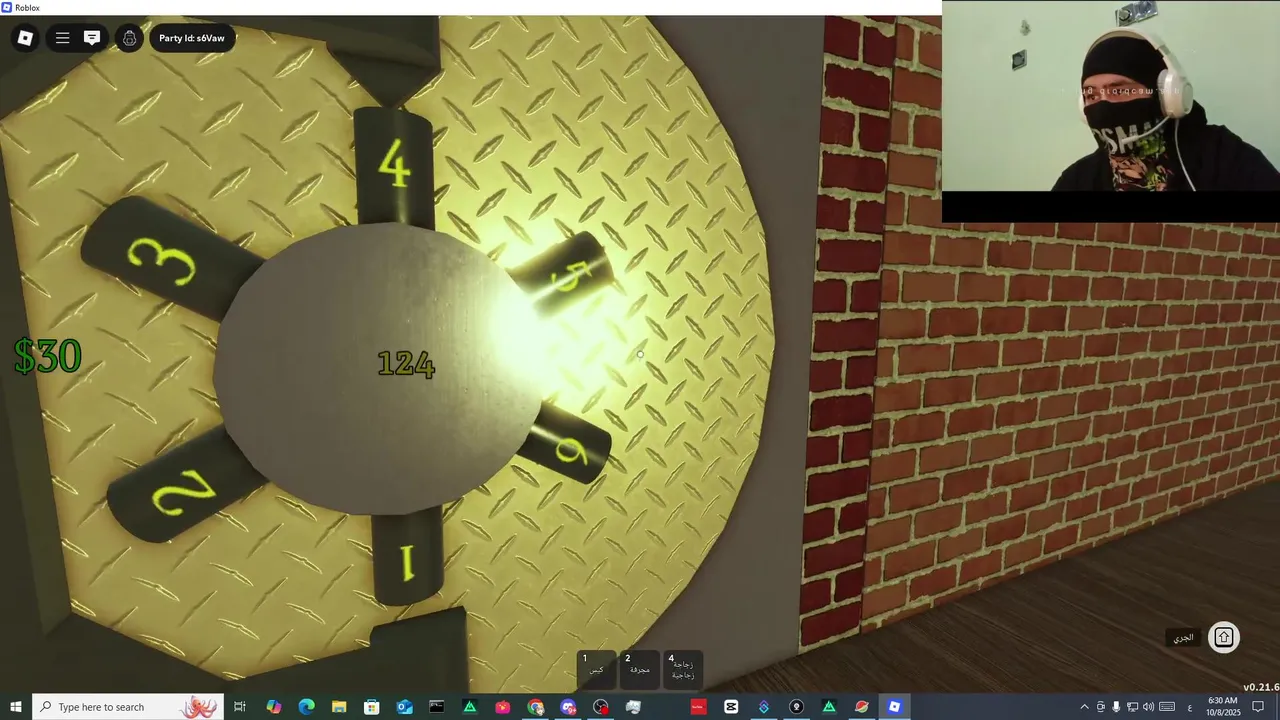This screenshot has width=1280, height=720.
Task: Open Discord from the taskbar
Action: pyautogui.click(x=568, y=707)
